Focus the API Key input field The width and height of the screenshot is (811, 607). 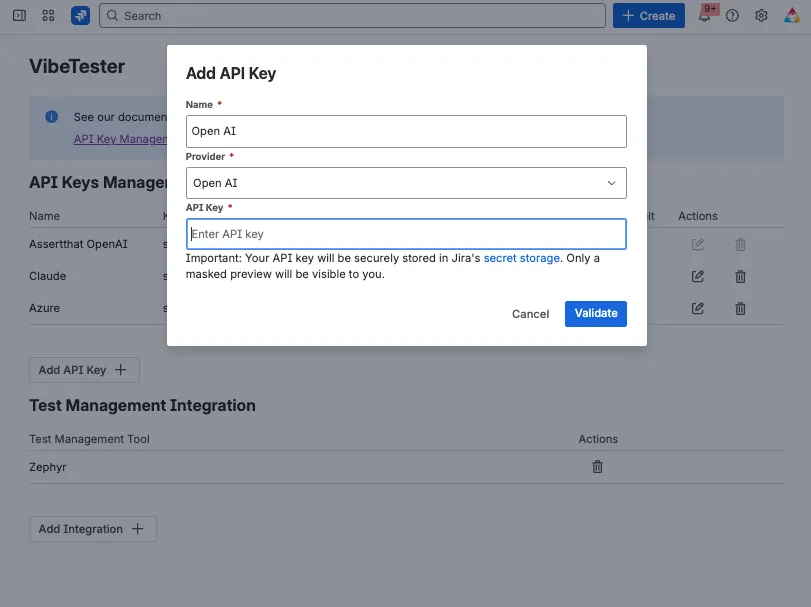(406, 234)
